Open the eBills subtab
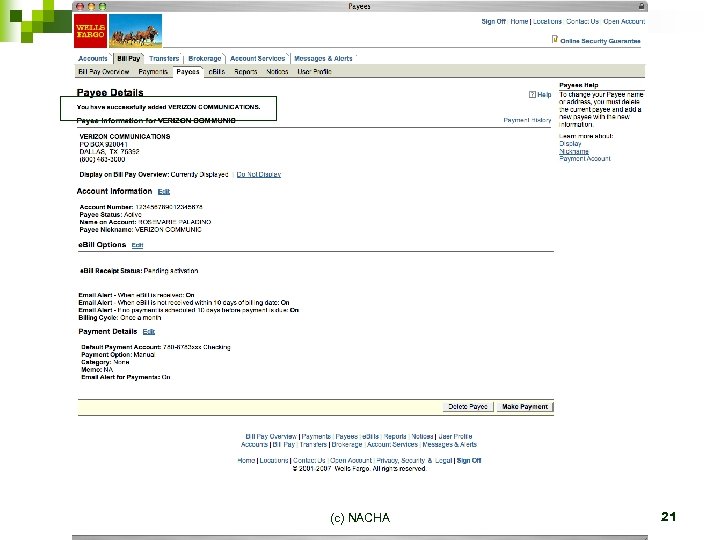The width and height of the screenshot is (720, 540). tap(217, 72)
